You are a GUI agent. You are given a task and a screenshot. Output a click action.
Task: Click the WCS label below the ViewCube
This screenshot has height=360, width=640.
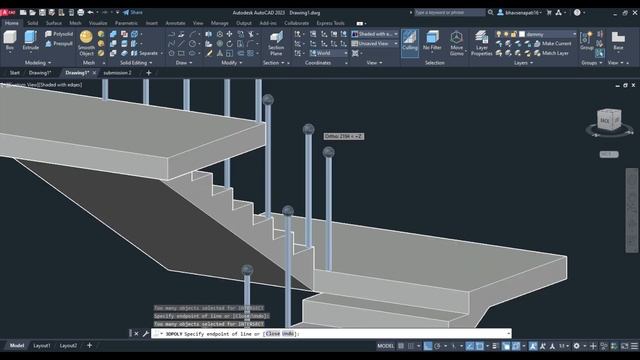click(x=609, y=154)
